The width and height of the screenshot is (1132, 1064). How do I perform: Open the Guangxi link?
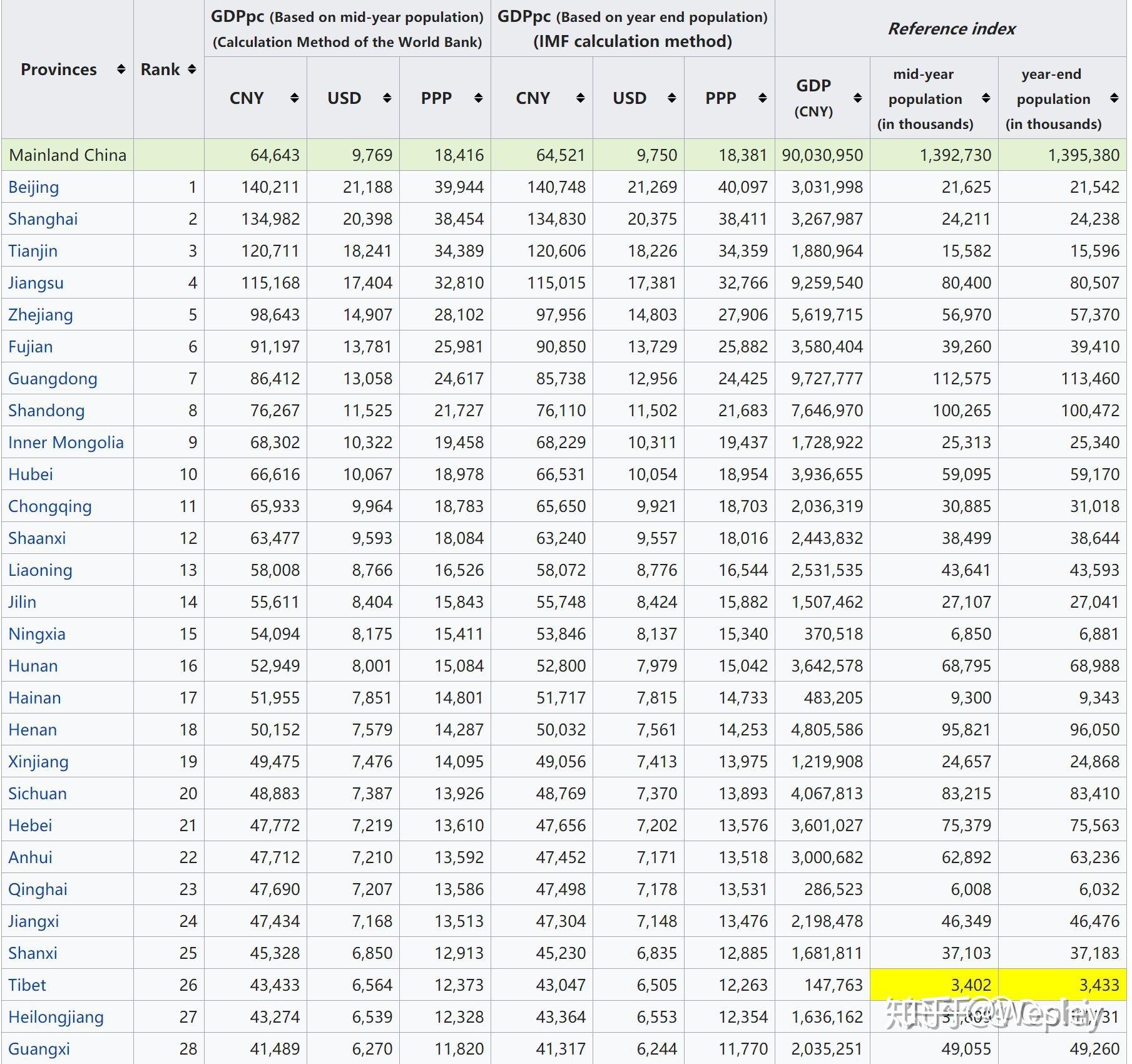click(39, 1049)
